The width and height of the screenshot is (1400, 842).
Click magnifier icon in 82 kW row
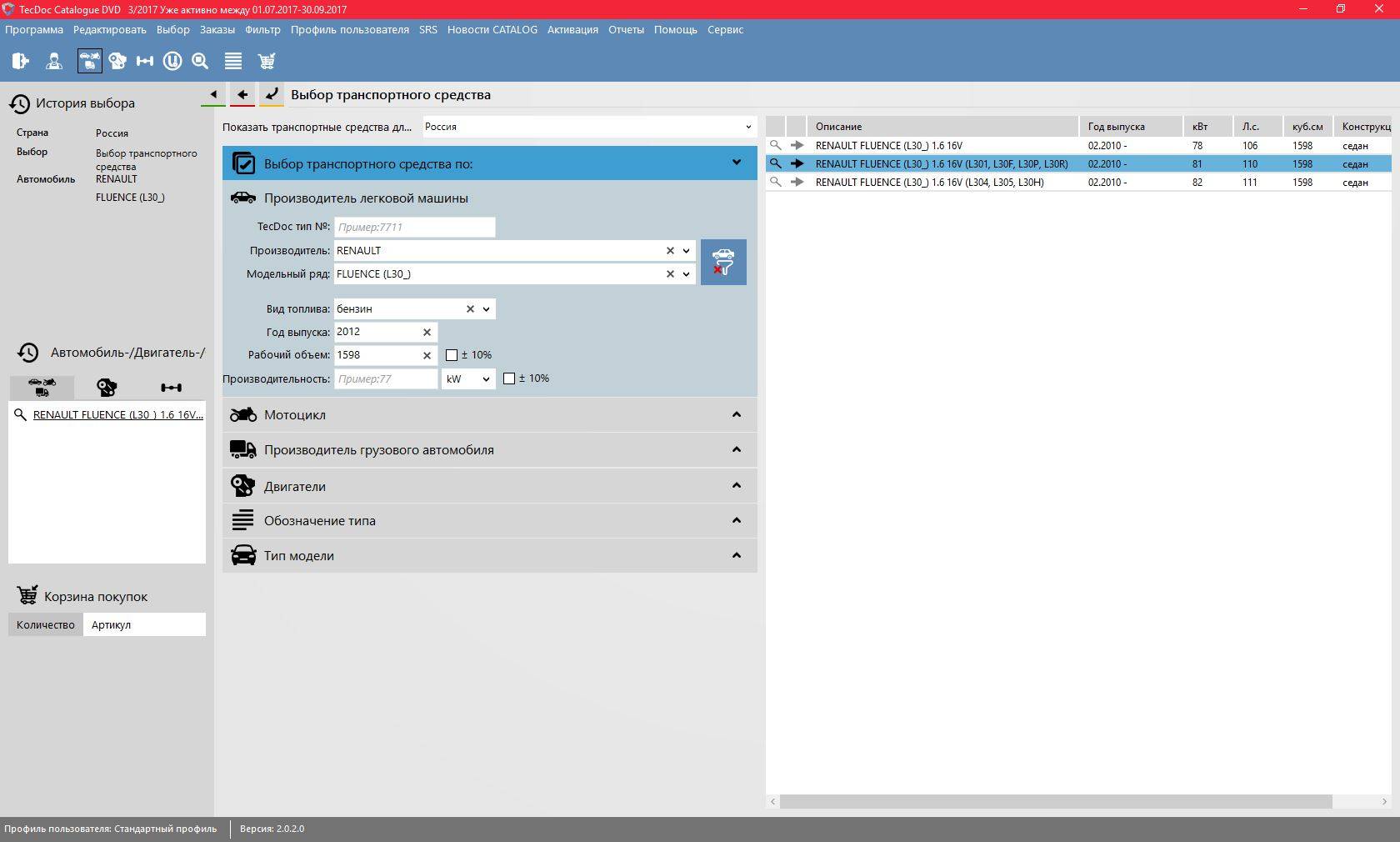[x=776, y=182]
